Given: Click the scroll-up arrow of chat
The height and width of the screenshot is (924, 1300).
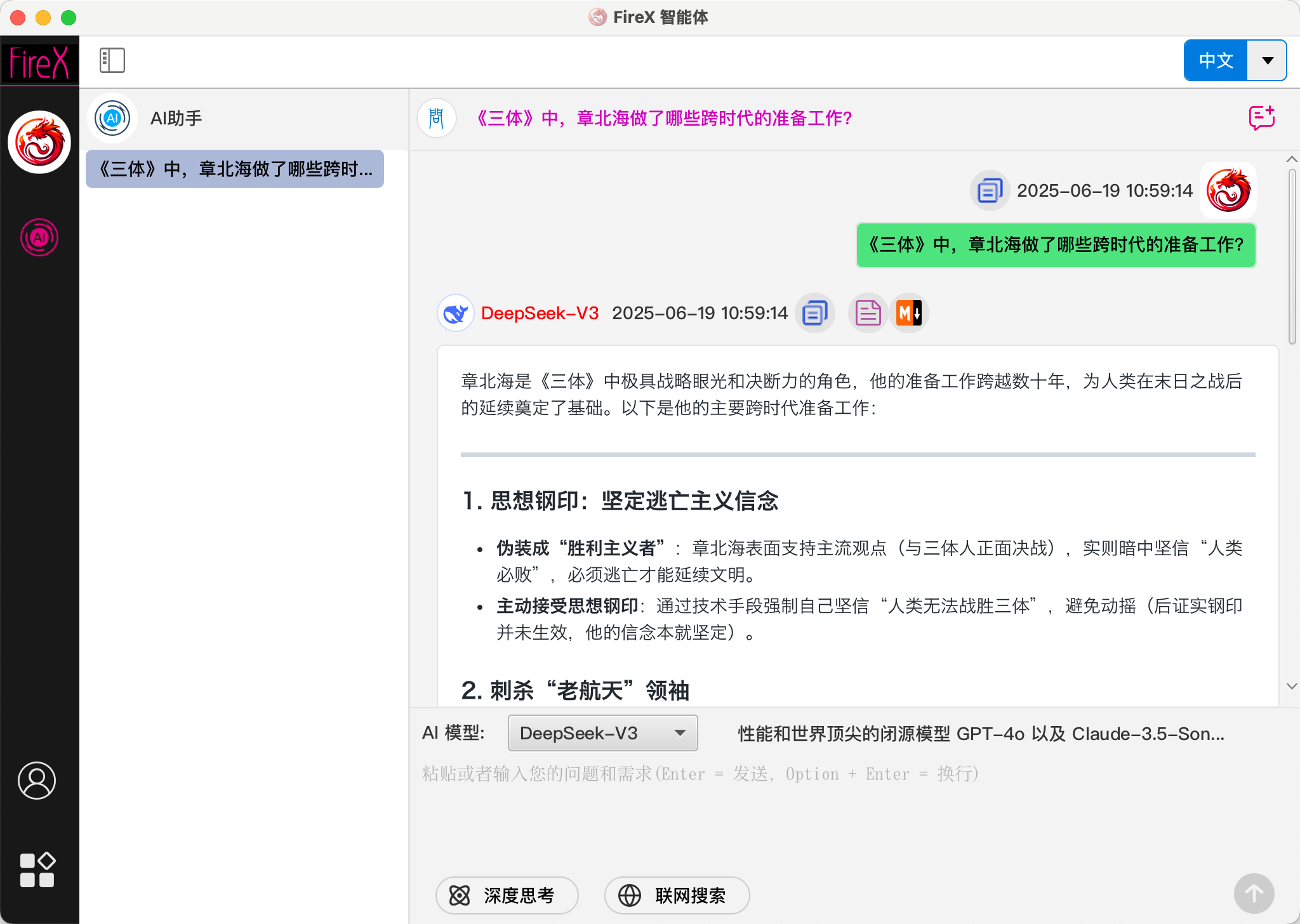Looking at the screenshot, I should point(1292,159).
